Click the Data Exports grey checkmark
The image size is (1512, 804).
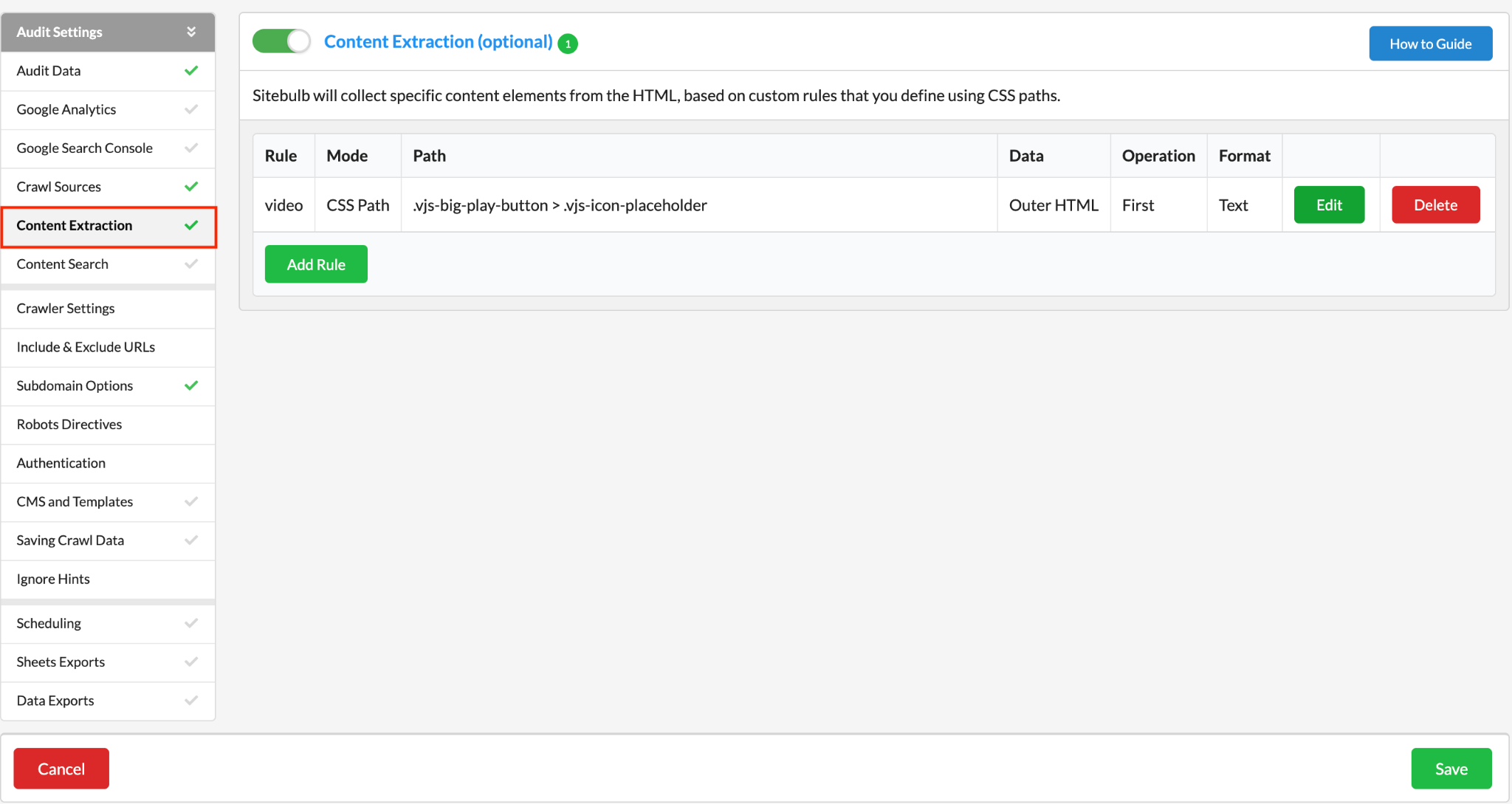(x=191, y=701)
